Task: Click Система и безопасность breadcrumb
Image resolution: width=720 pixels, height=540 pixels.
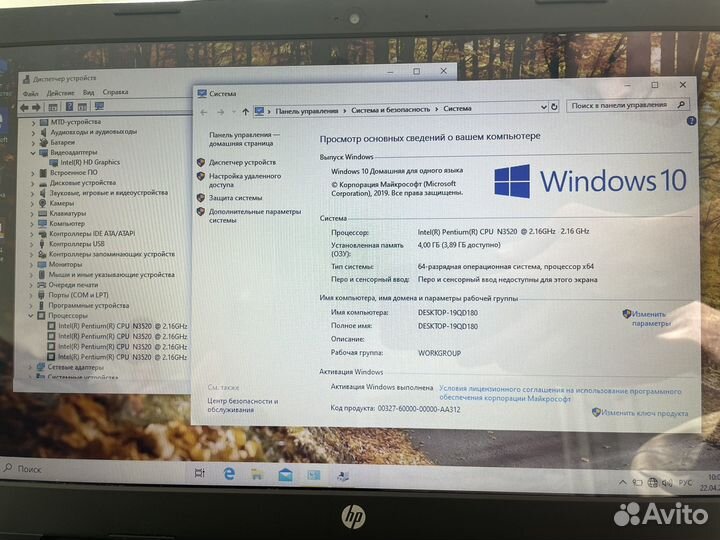Action: 390,110
